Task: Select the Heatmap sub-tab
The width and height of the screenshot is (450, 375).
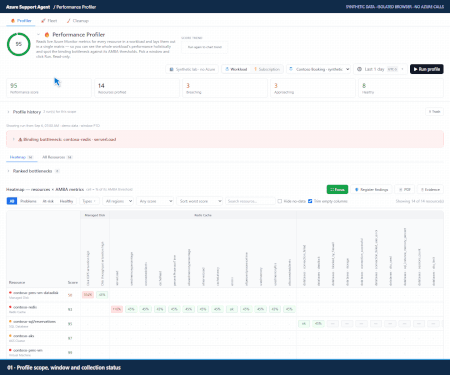Action: (x=21, y=157)
